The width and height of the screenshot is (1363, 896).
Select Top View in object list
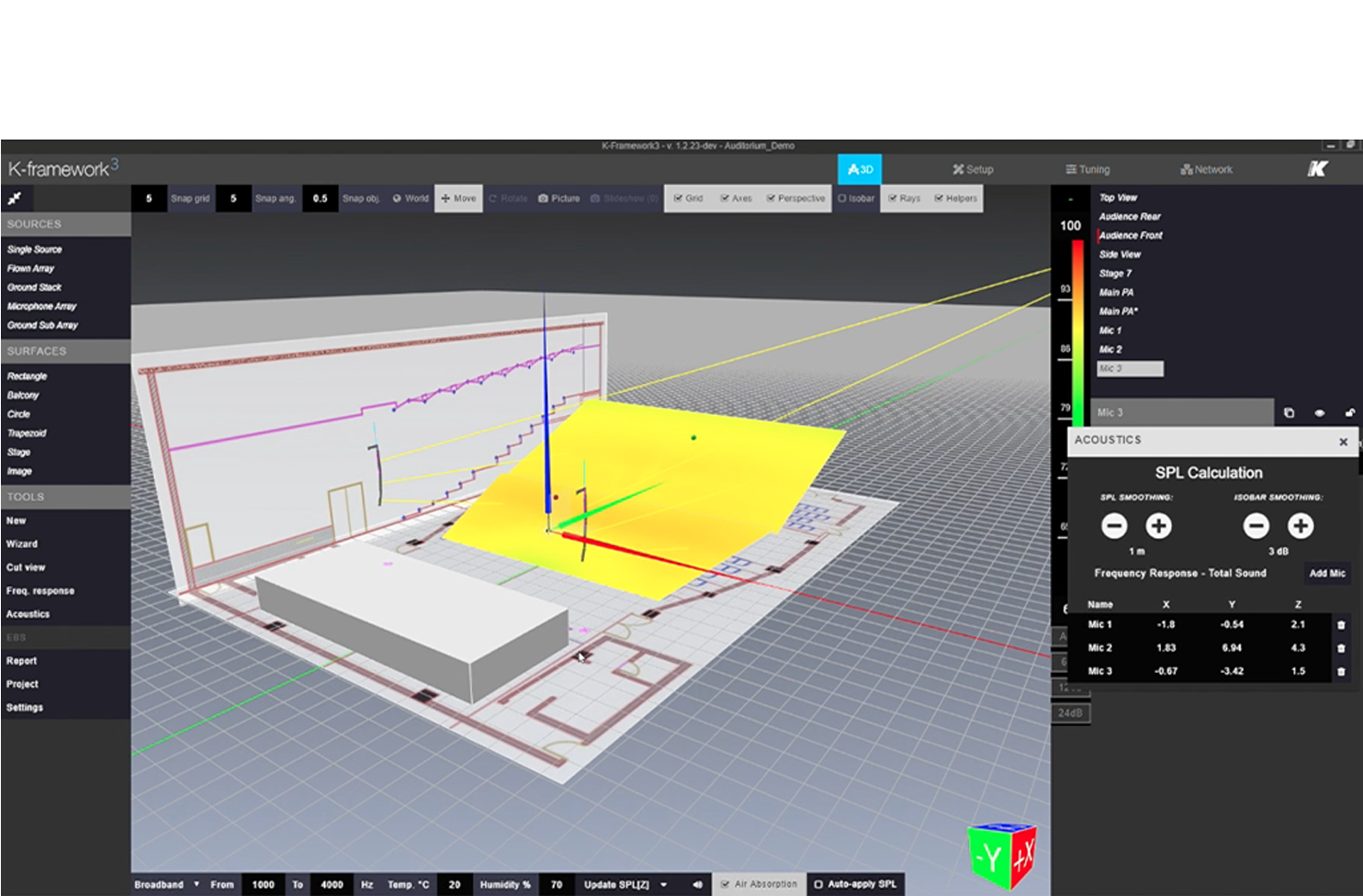(1118, 198)
